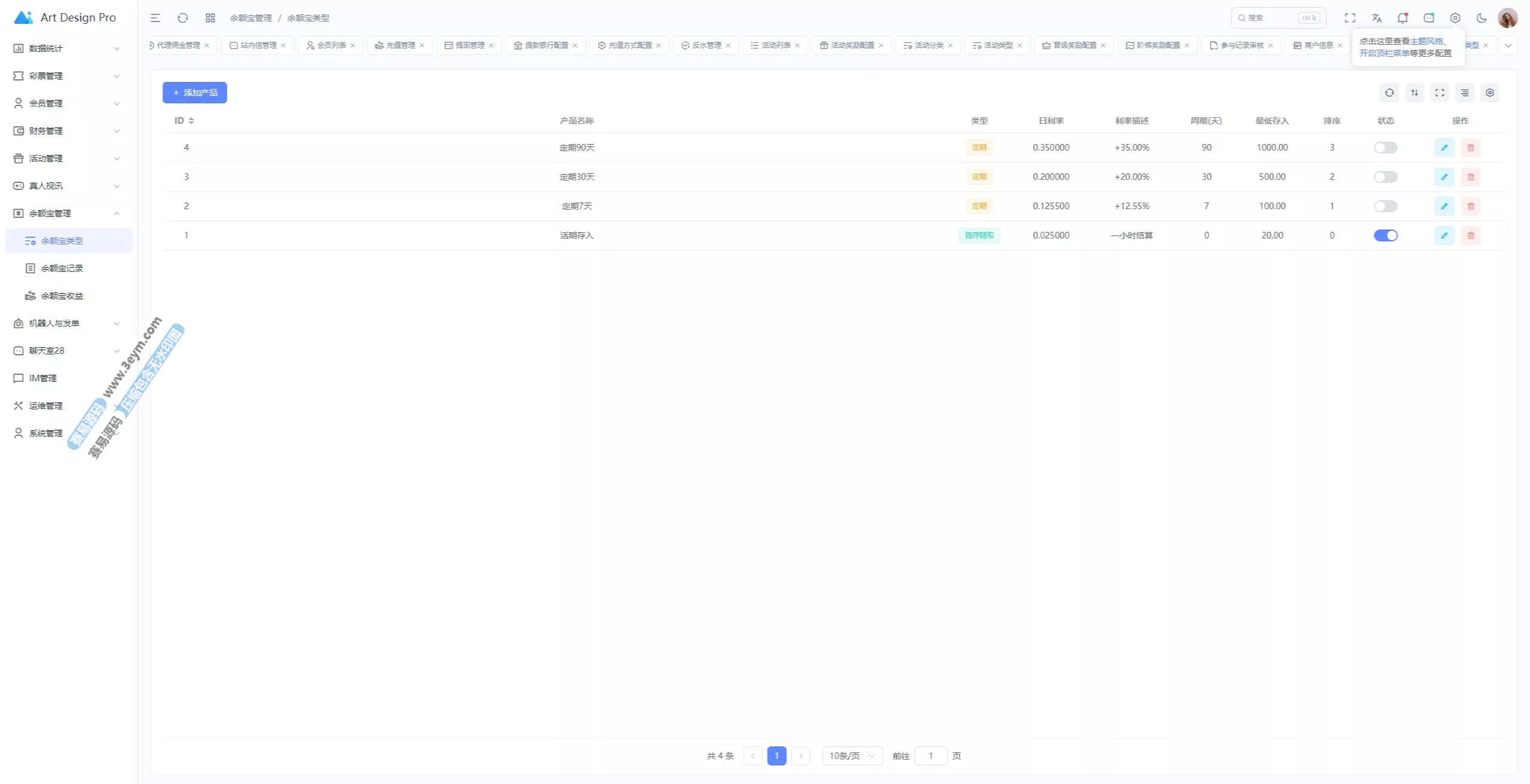Turn on status switch for 定期7天
This screenshot has width=1530, height=784.
click(1385, 206)
